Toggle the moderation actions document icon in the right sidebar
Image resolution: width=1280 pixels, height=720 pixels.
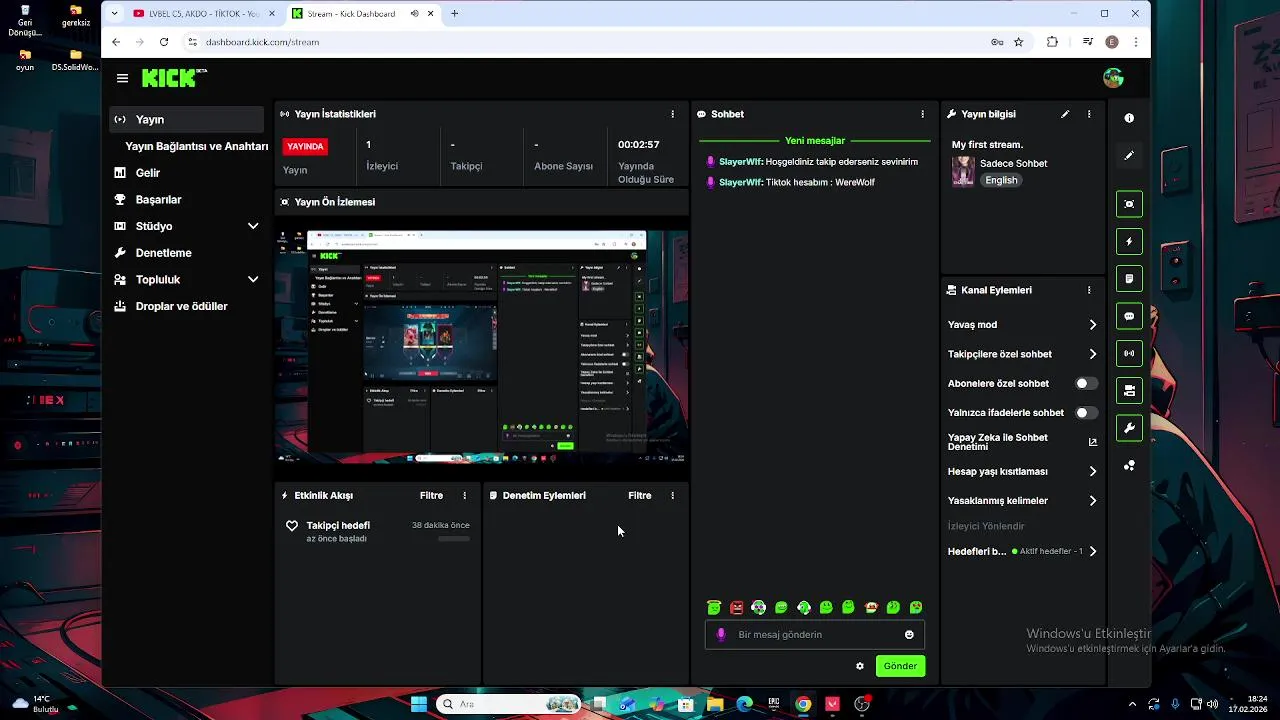coord(1129,278)
